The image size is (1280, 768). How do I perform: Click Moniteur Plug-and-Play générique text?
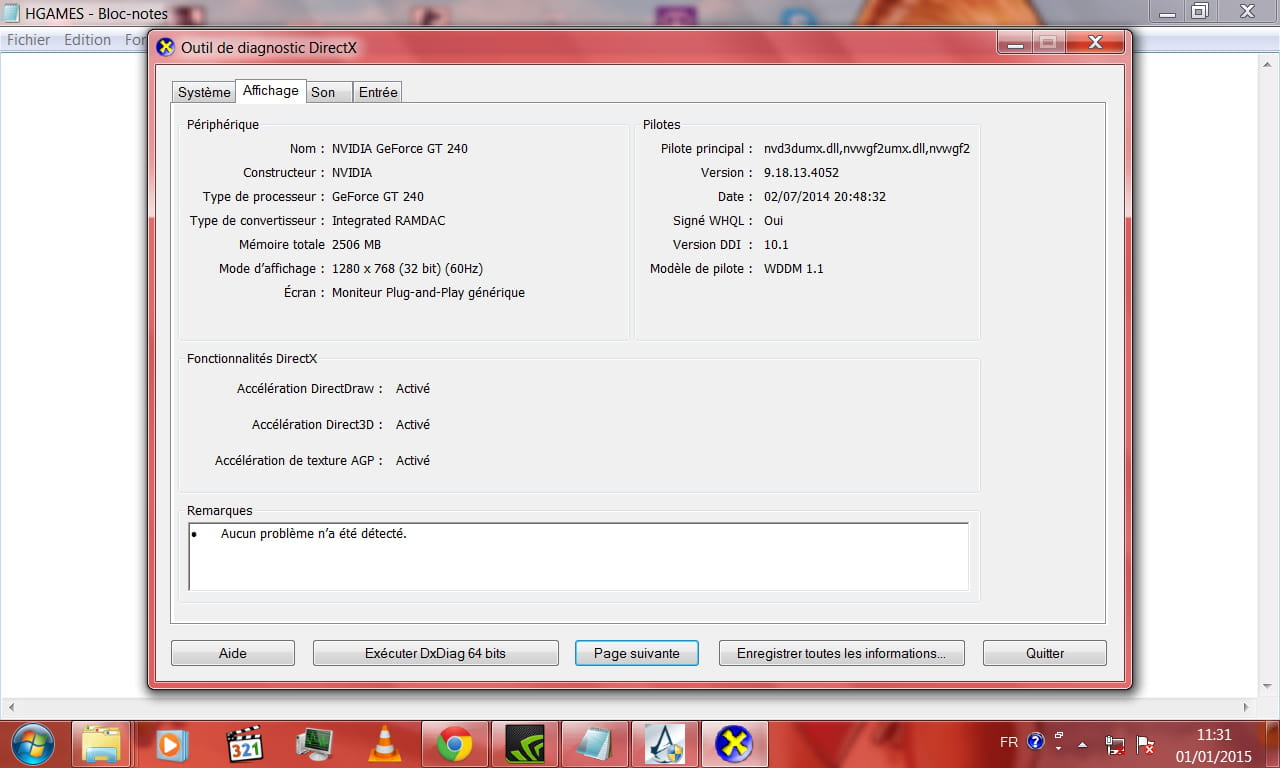tap(428, 292)
